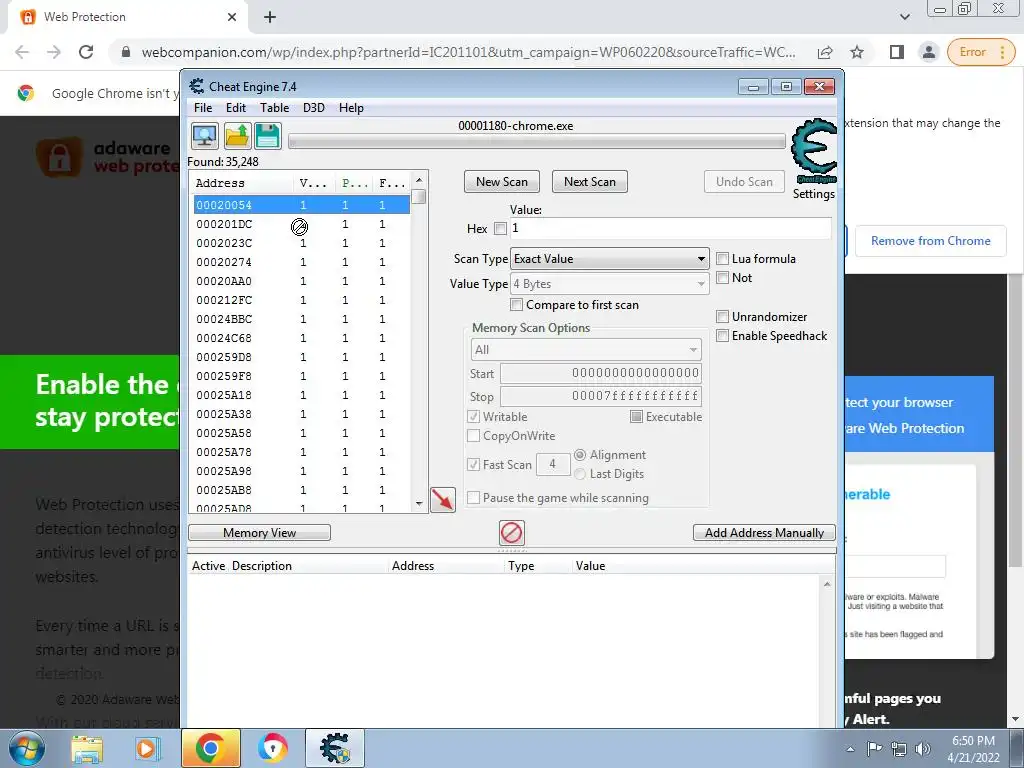Open network status tray icon

tap(899, 749)
